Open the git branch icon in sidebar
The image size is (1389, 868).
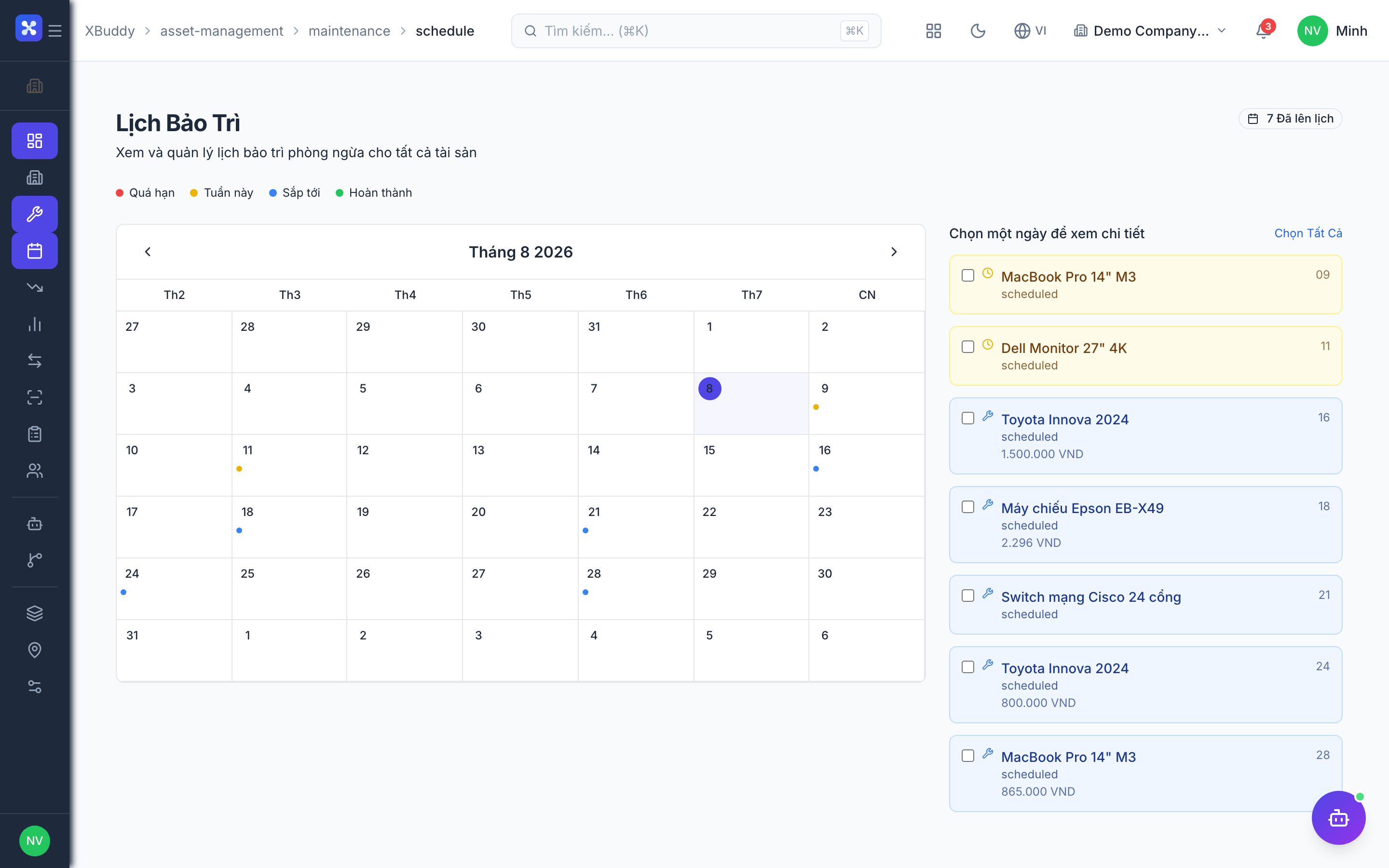(x=34, y=560)
